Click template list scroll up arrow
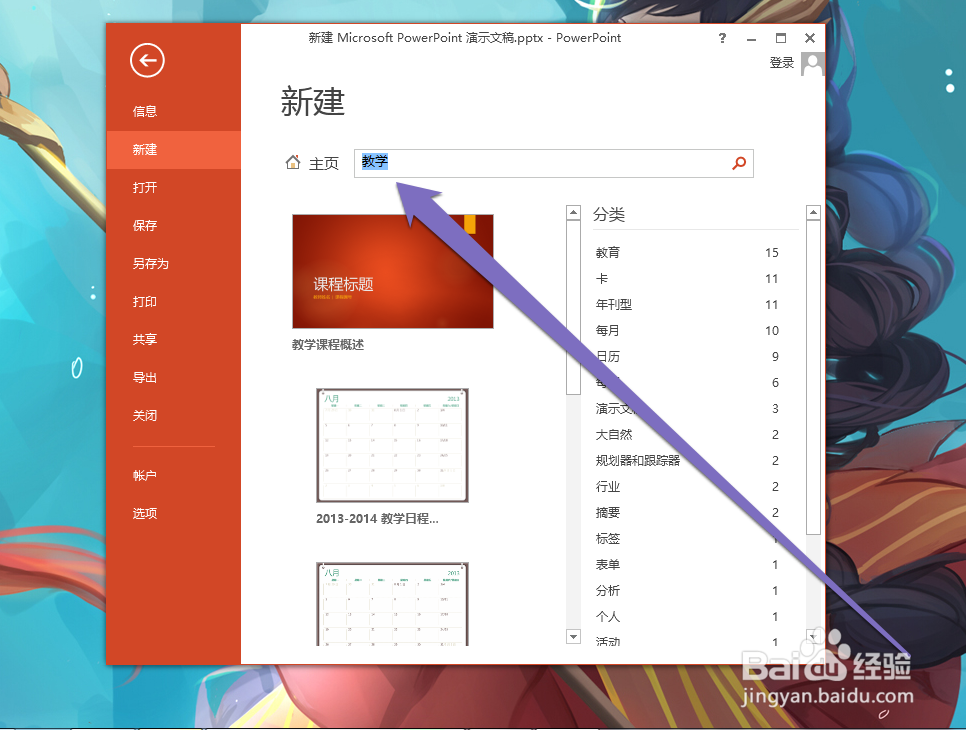966x730 pixels. coord(574,213)
